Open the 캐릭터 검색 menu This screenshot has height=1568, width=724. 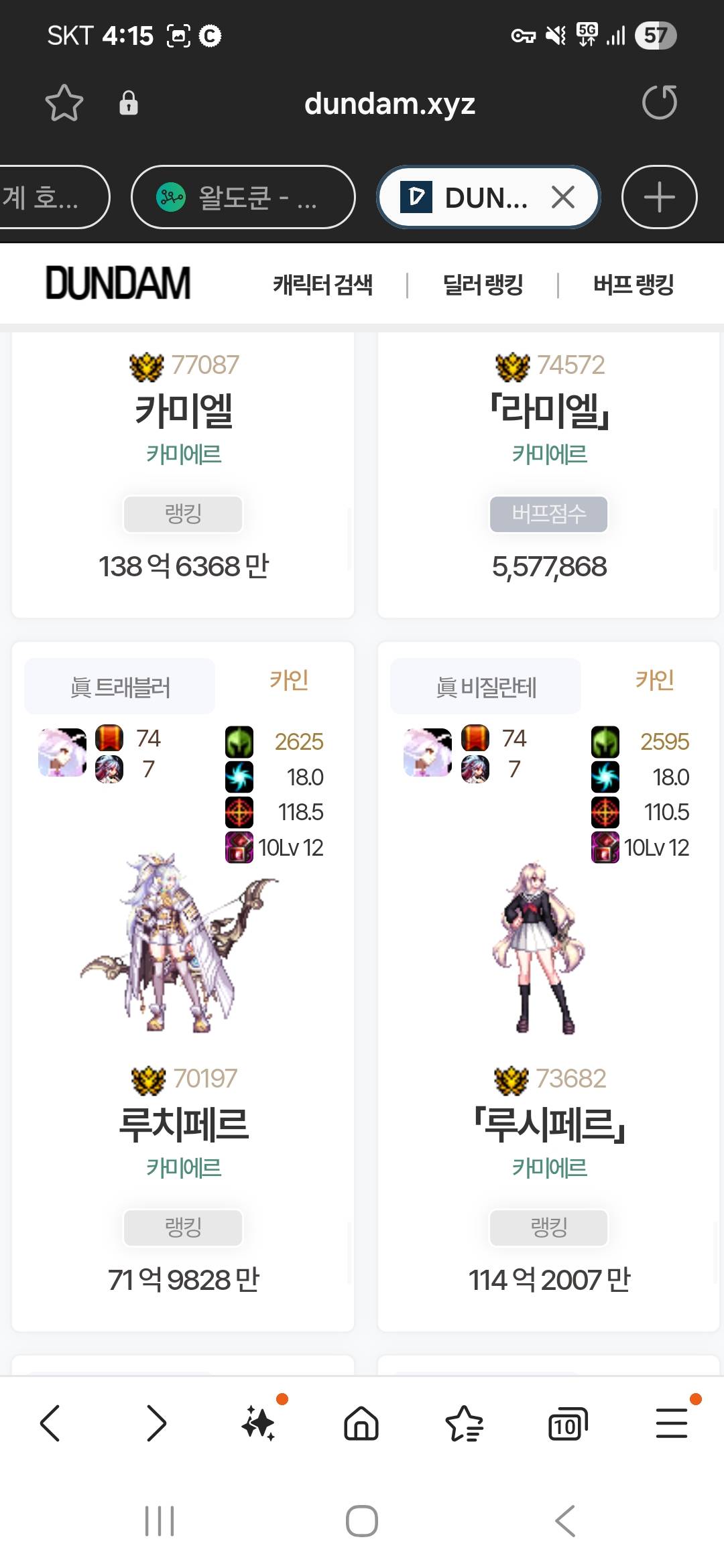pyautogui.click(x=322, y=285)
